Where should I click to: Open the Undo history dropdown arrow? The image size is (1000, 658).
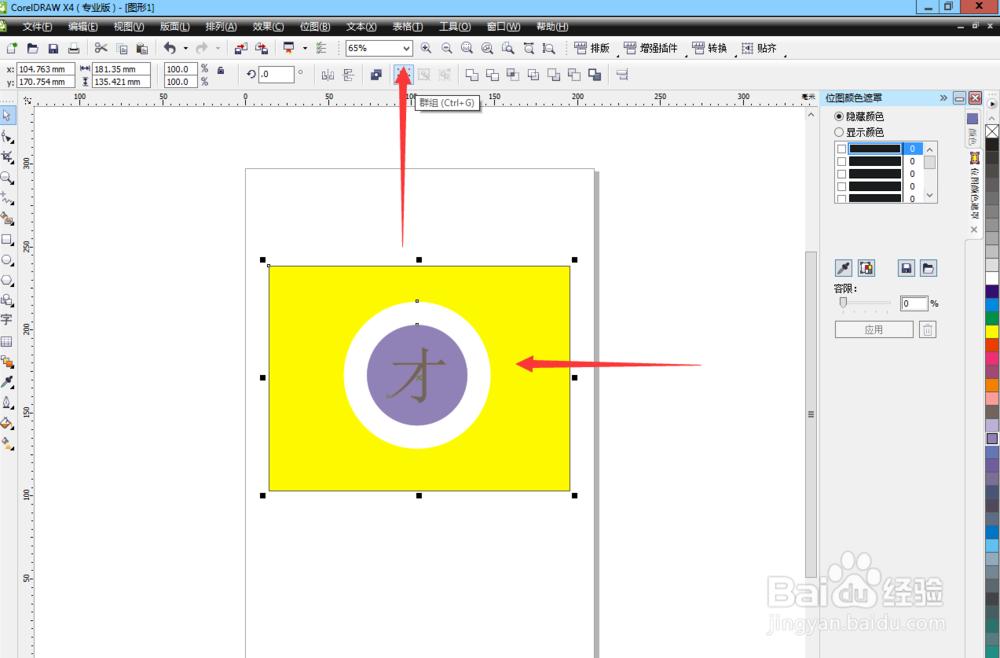tap(186, 48)
